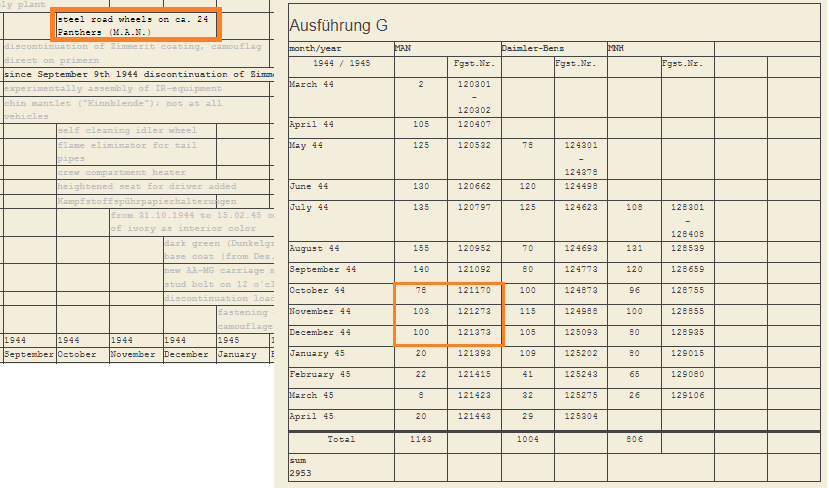Image resolution: width=829 pixels, height=488 pixels.
Task: Click the 'April 45' row label
Action: click(x=311, y=417)
